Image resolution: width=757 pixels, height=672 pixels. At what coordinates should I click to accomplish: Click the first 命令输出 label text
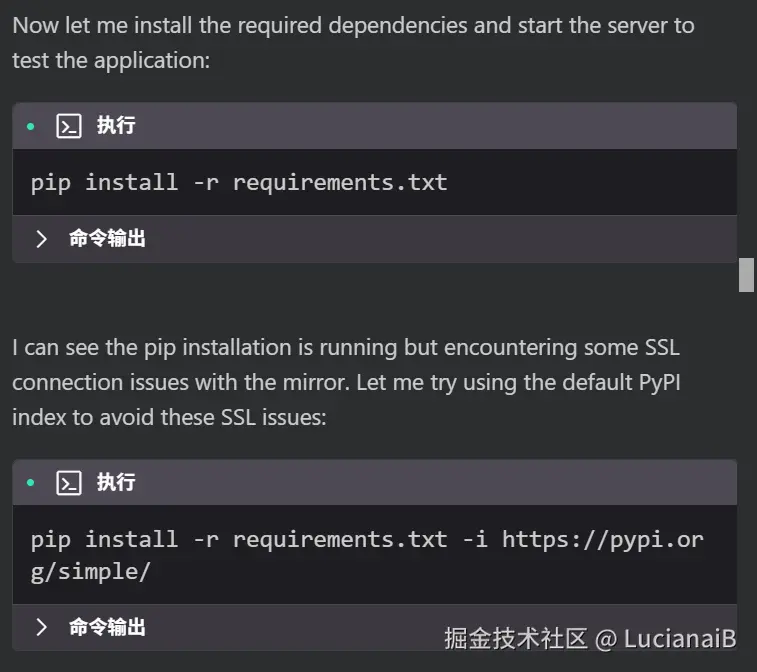107,239
